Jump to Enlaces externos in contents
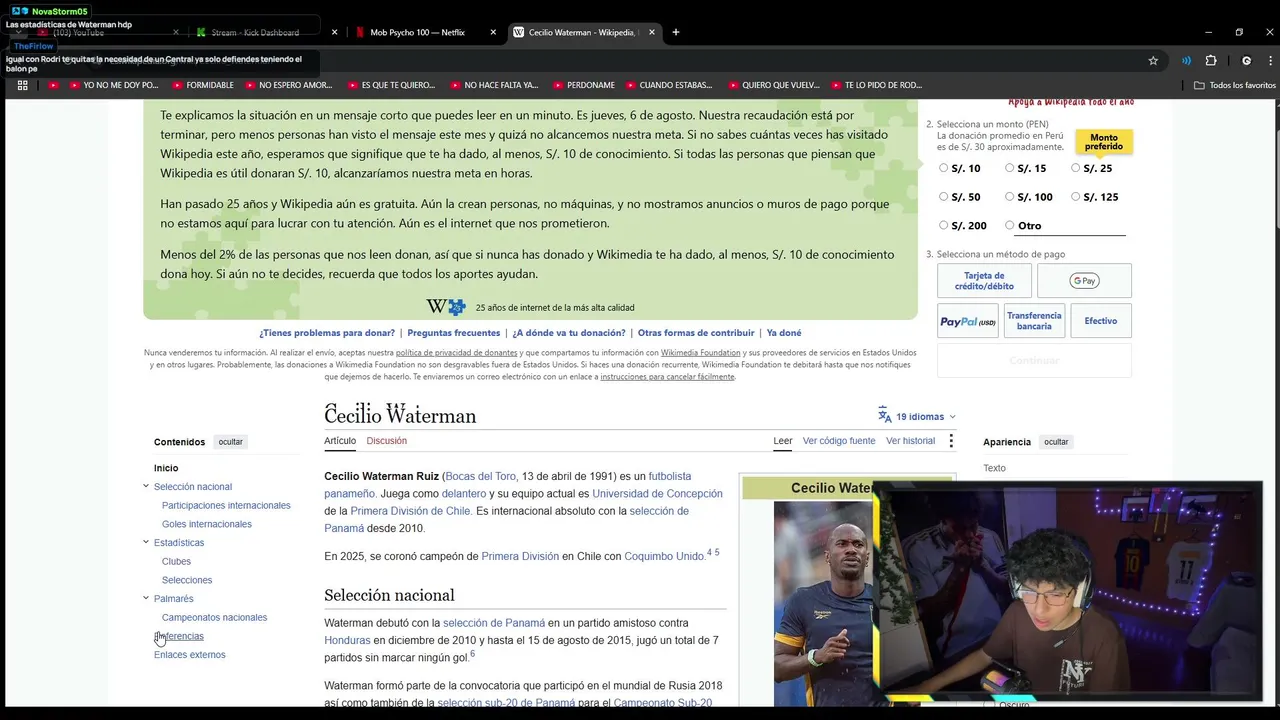Viewport: 1280px width, 720px height. coord(190,655)
